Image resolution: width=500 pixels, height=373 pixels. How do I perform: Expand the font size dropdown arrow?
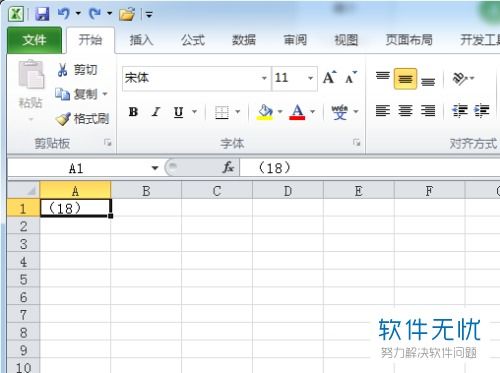pos(310,78)
